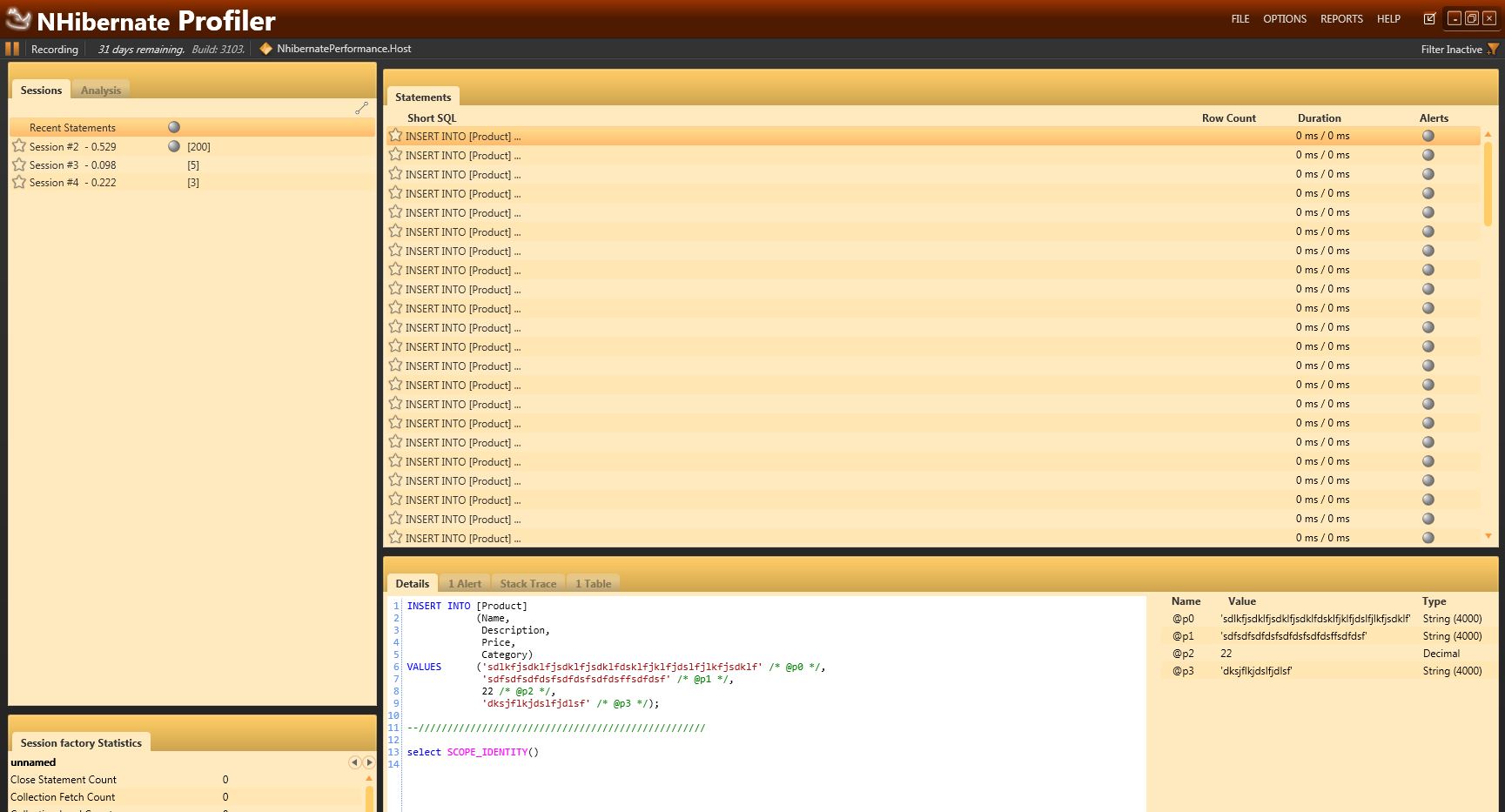Click the 31 days remaining notice
Screen dimensions: 1505x812
coord(141,50)
